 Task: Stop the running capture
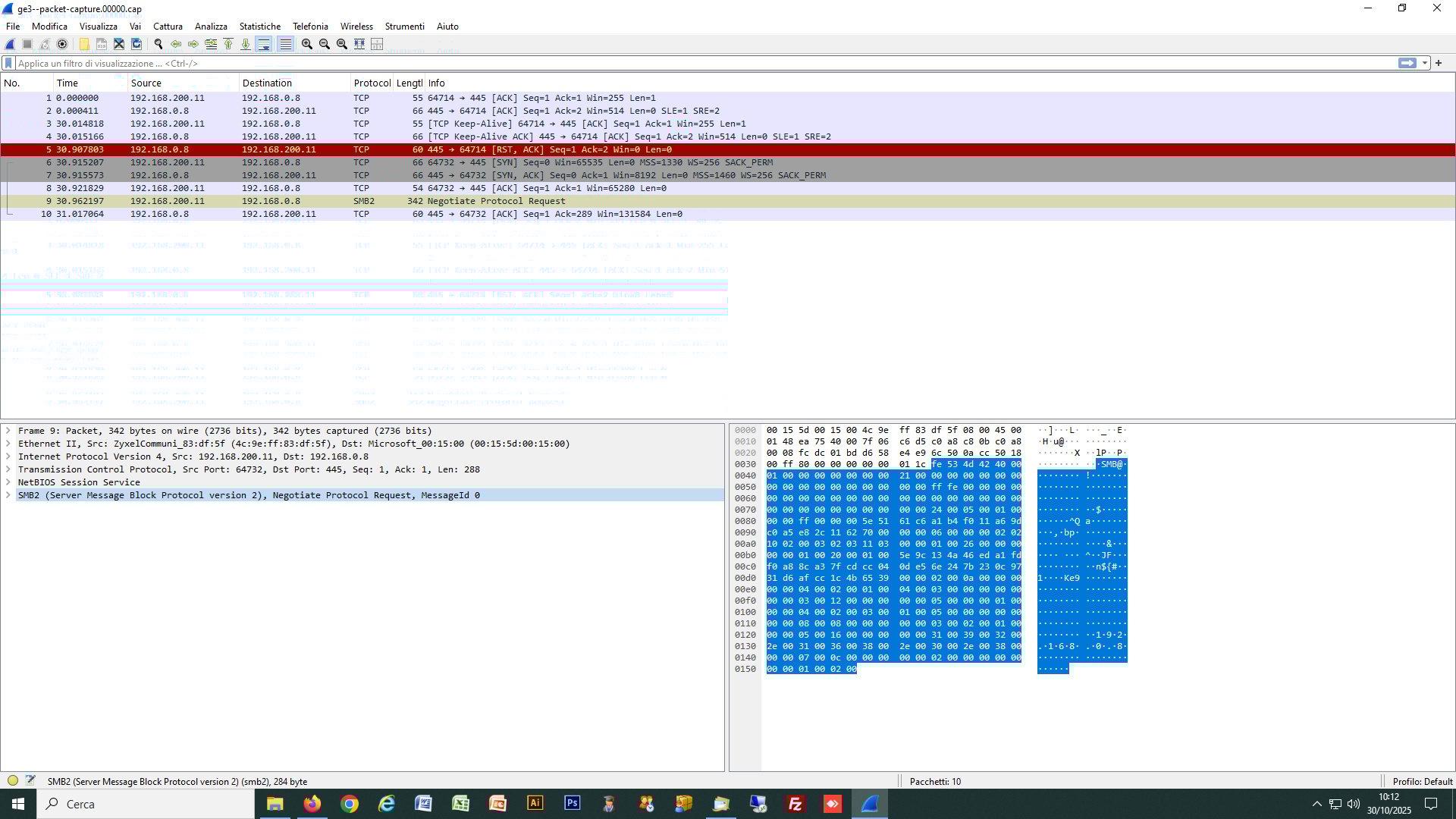point(28,44)
